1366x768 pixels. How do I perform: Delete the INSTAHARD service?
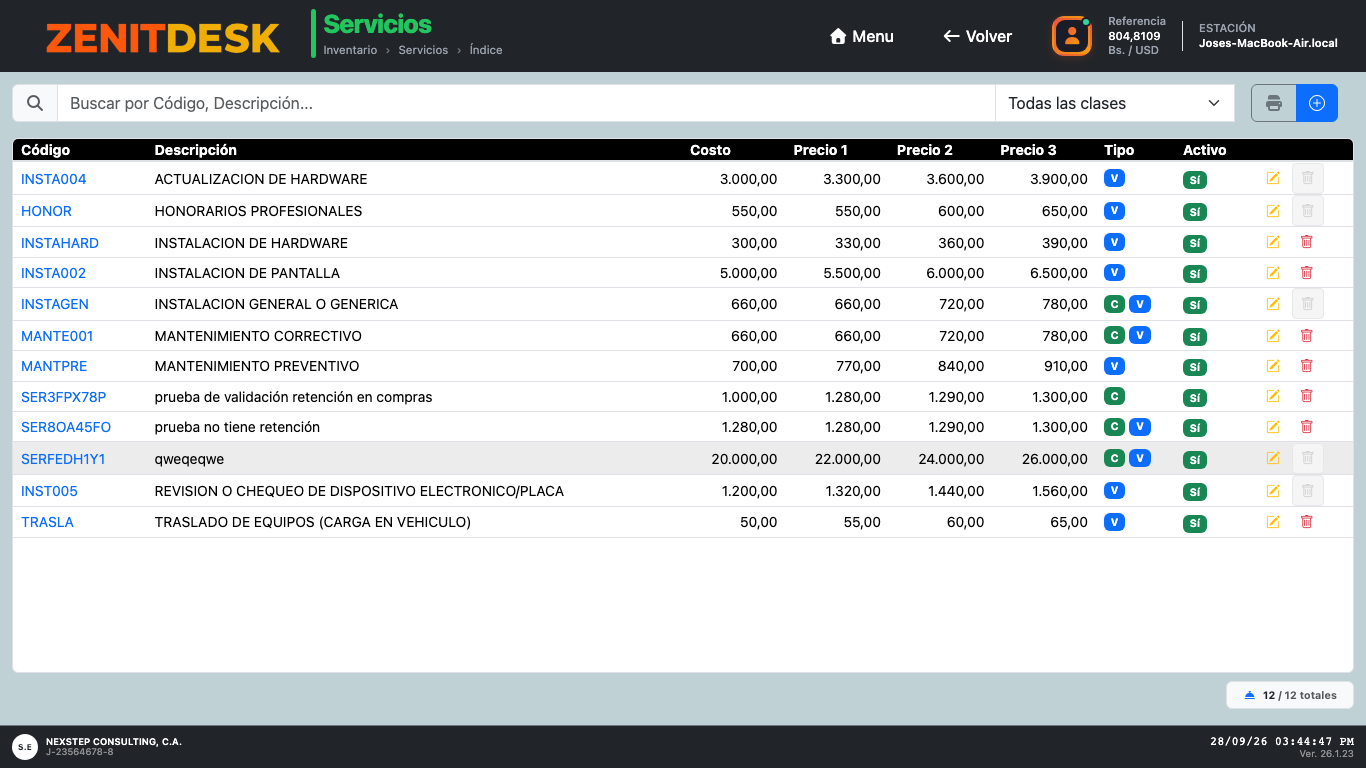tap(1306, 242)
